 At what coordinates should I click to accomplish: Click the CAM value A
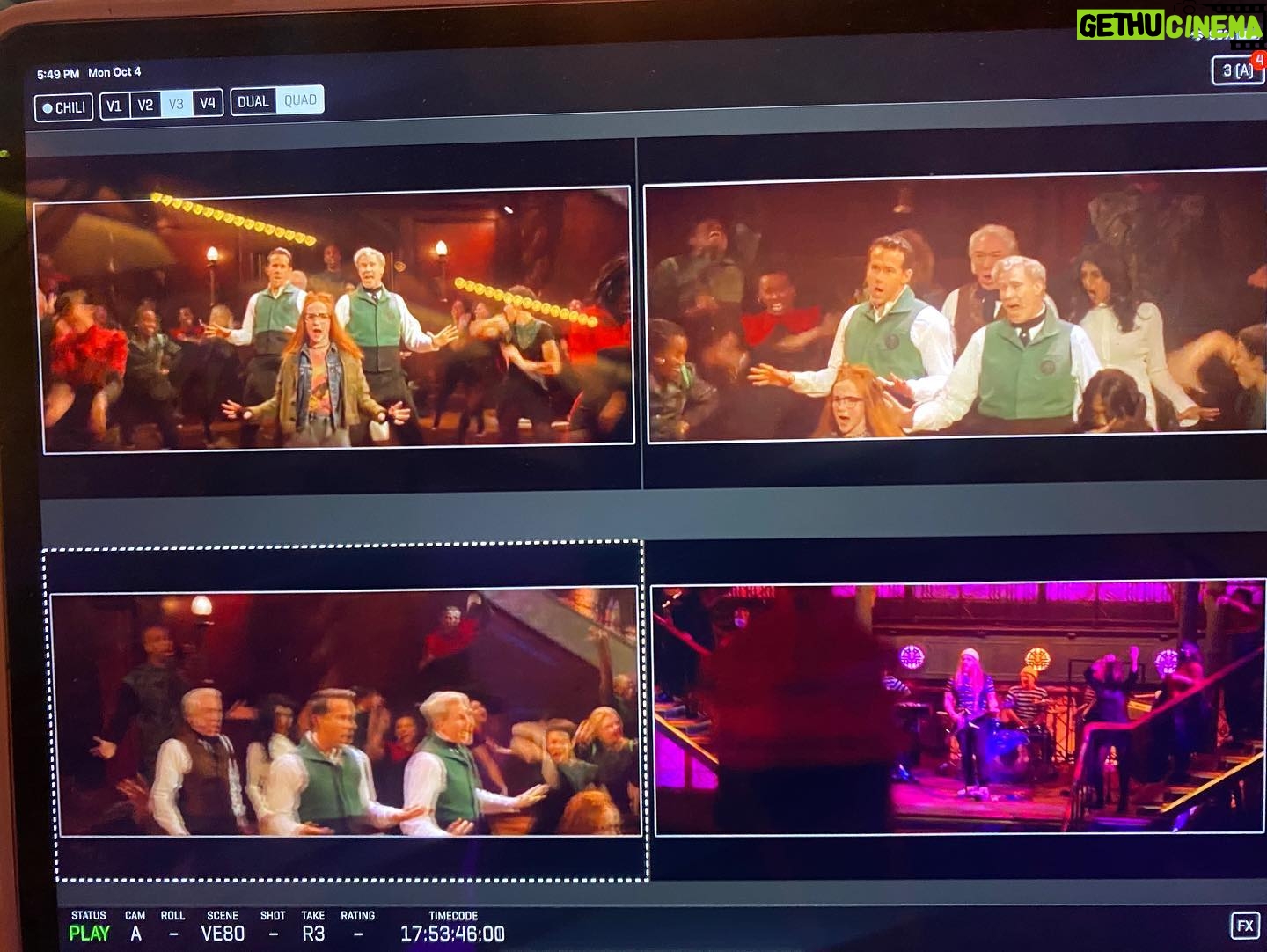[135, 934]
